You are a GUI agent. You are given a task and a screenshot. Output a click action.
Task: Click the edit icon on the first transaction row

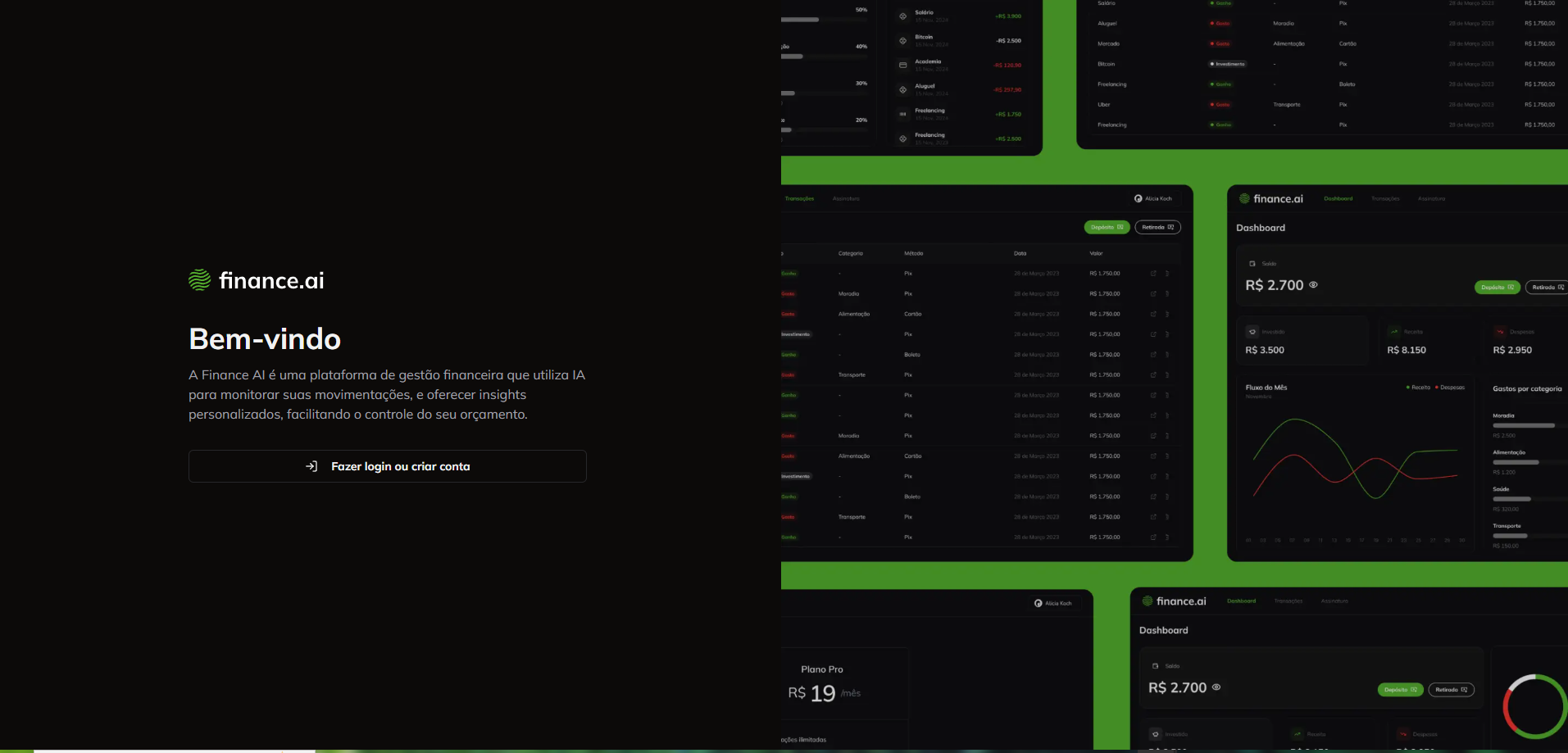point(1153,274)
